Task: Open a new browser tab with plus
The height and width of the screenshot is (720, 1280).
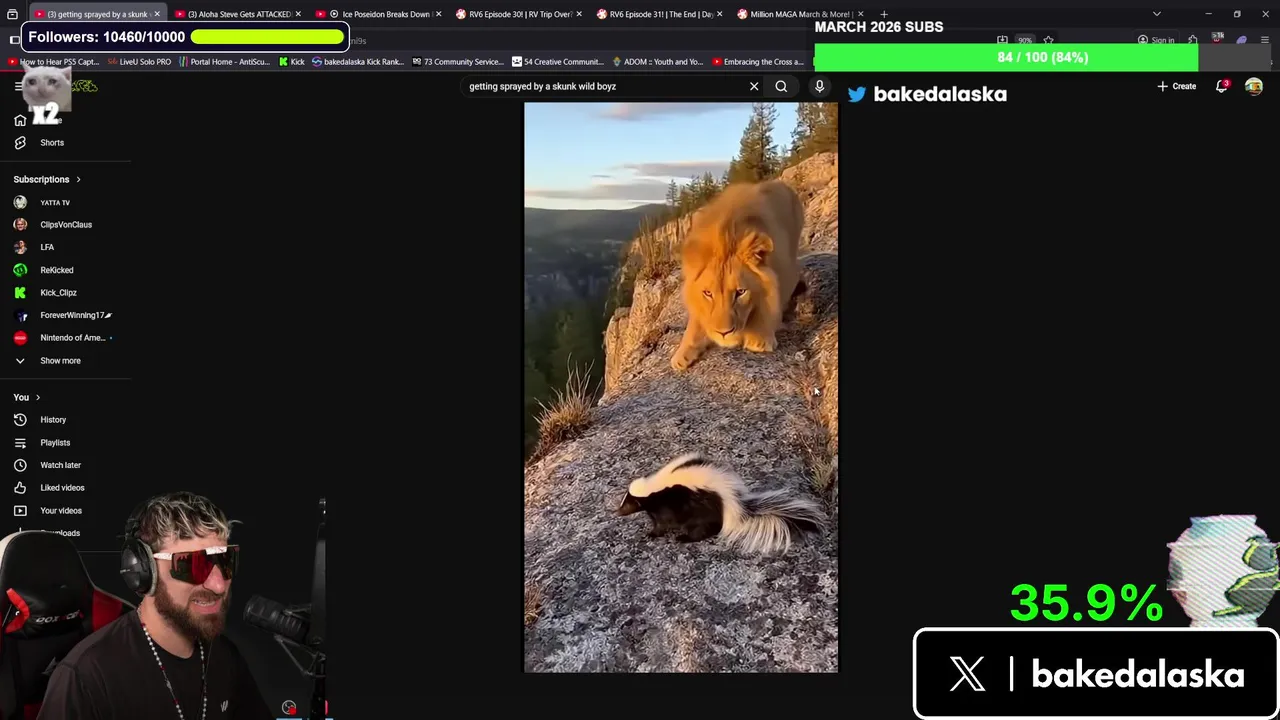Action: tap(883, 14)
